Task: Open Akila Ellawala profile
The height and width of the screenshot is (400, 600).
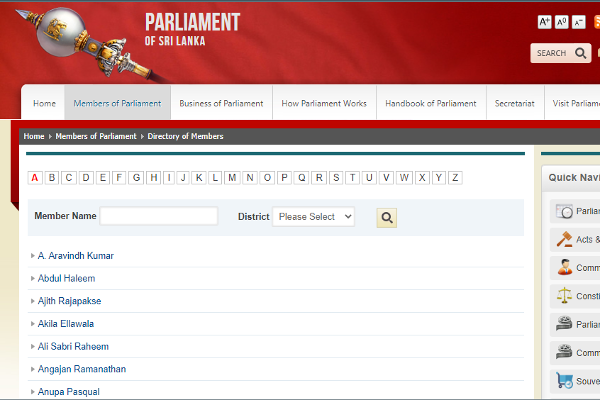Action: (65, 323)
